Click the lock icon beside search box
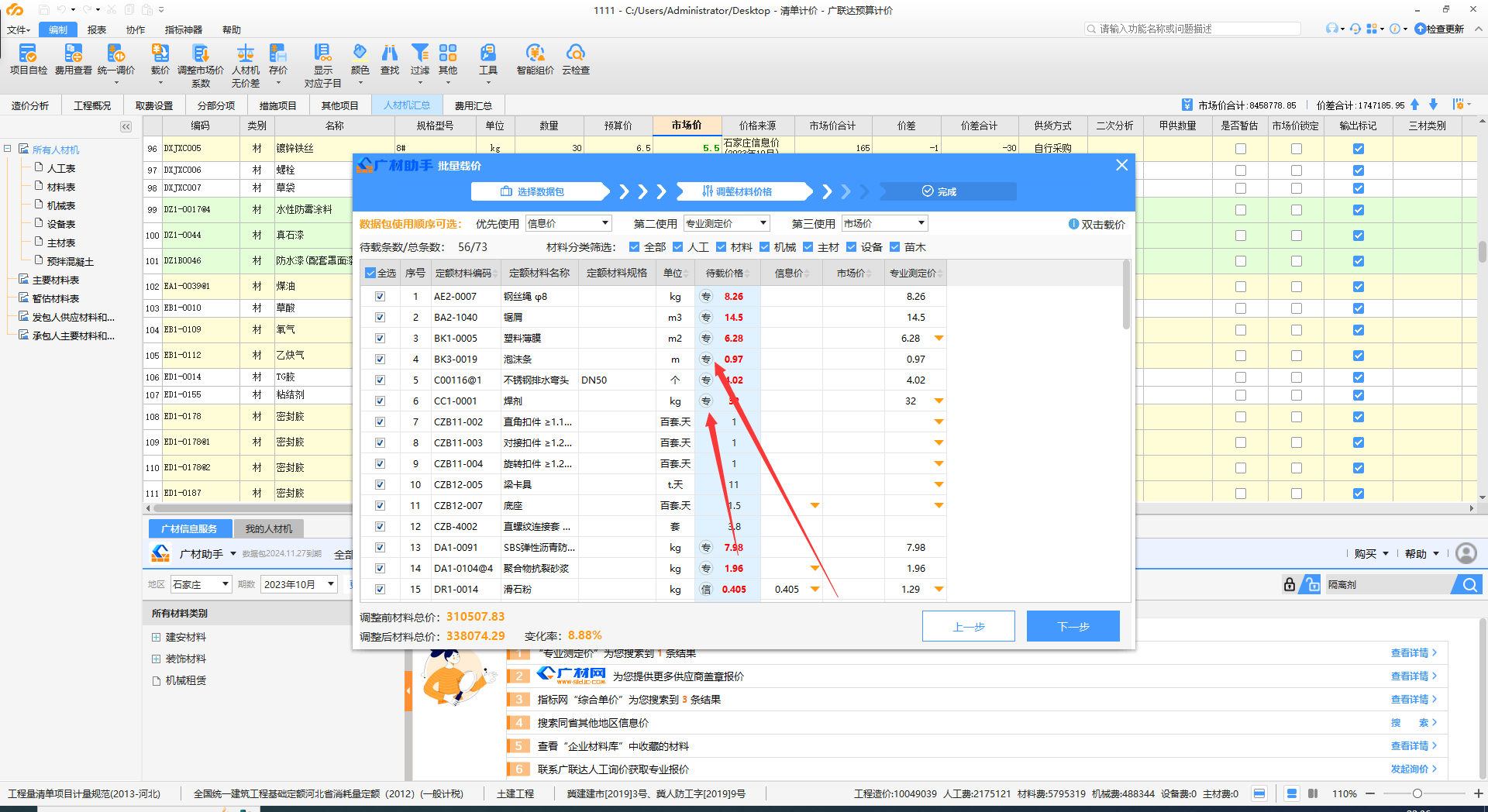 coord(1290,584)
